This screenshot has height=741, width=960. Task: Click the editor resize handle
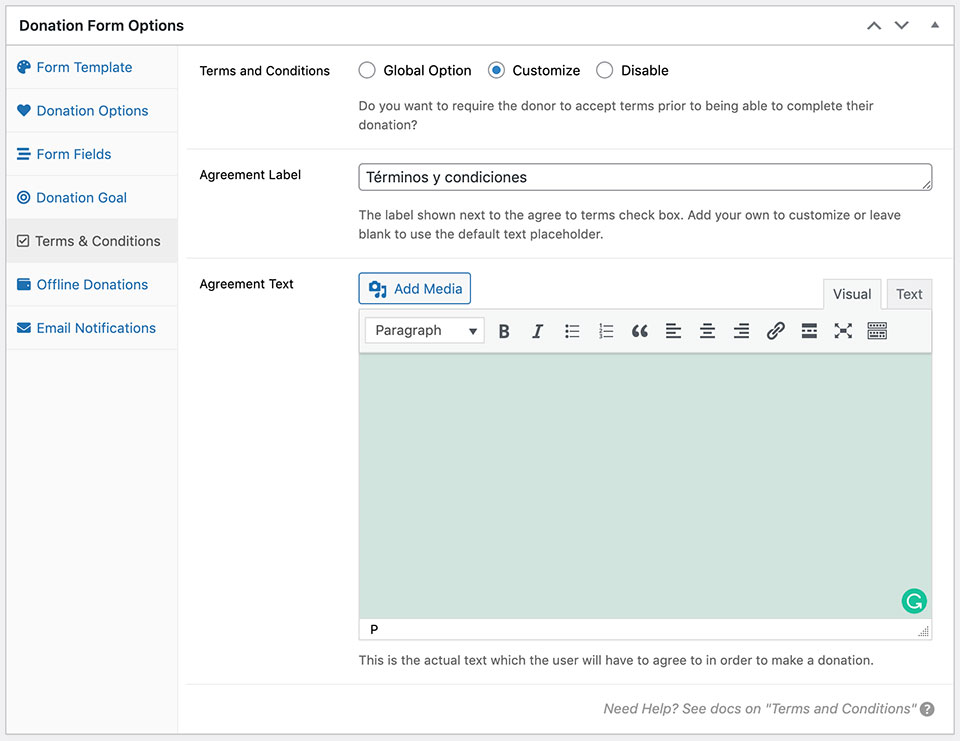pos(923,631)
